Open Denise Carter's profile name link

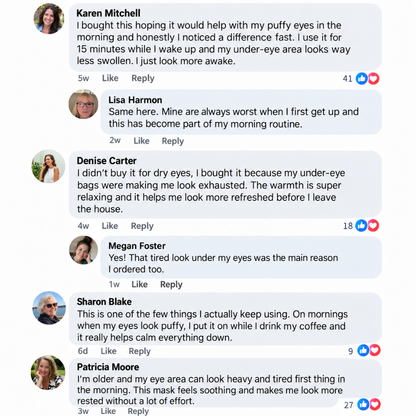pos(107,161)
